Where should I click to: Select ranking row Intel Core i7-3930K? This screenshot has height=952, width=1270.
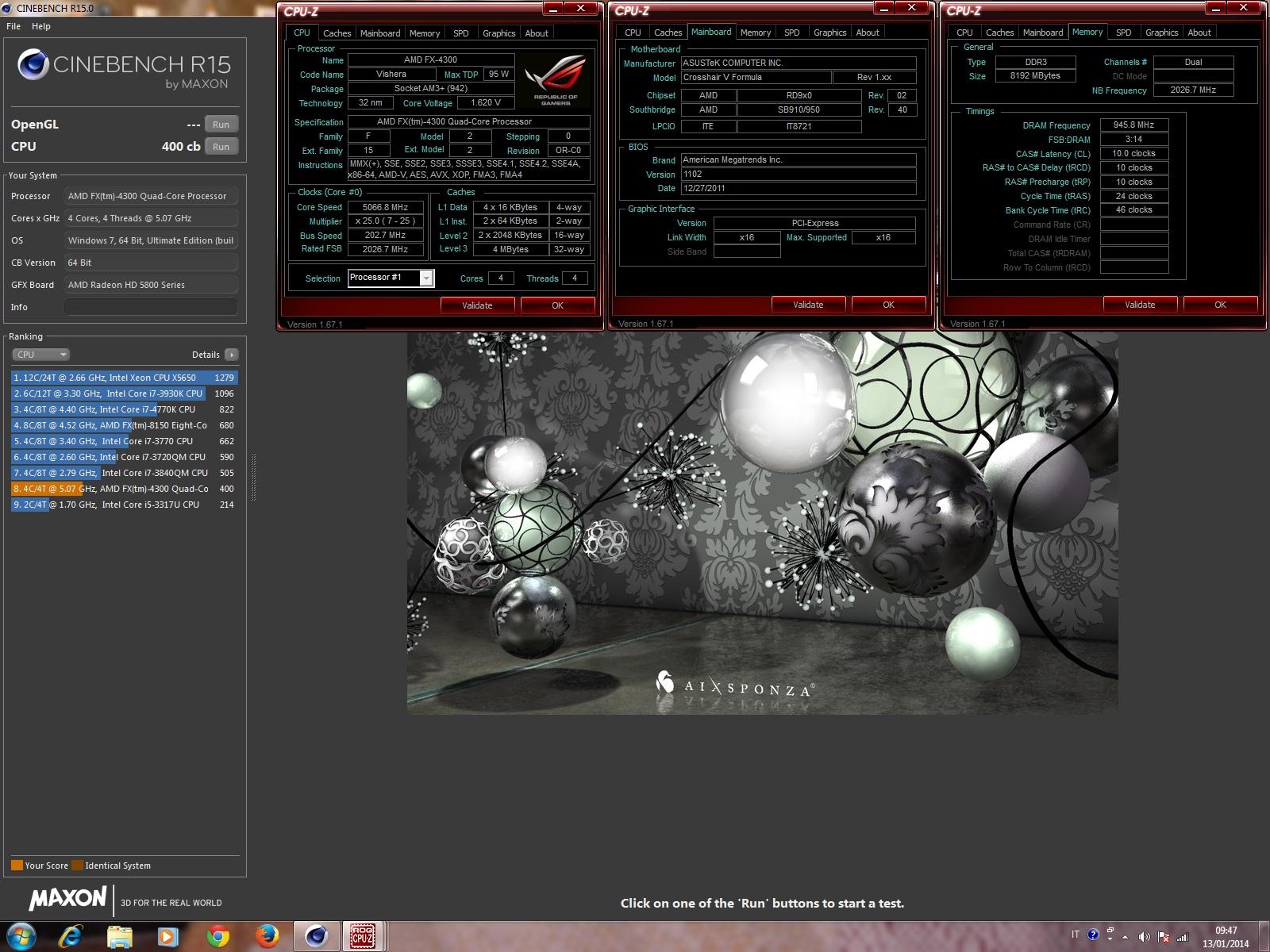(x=125, y=393)
